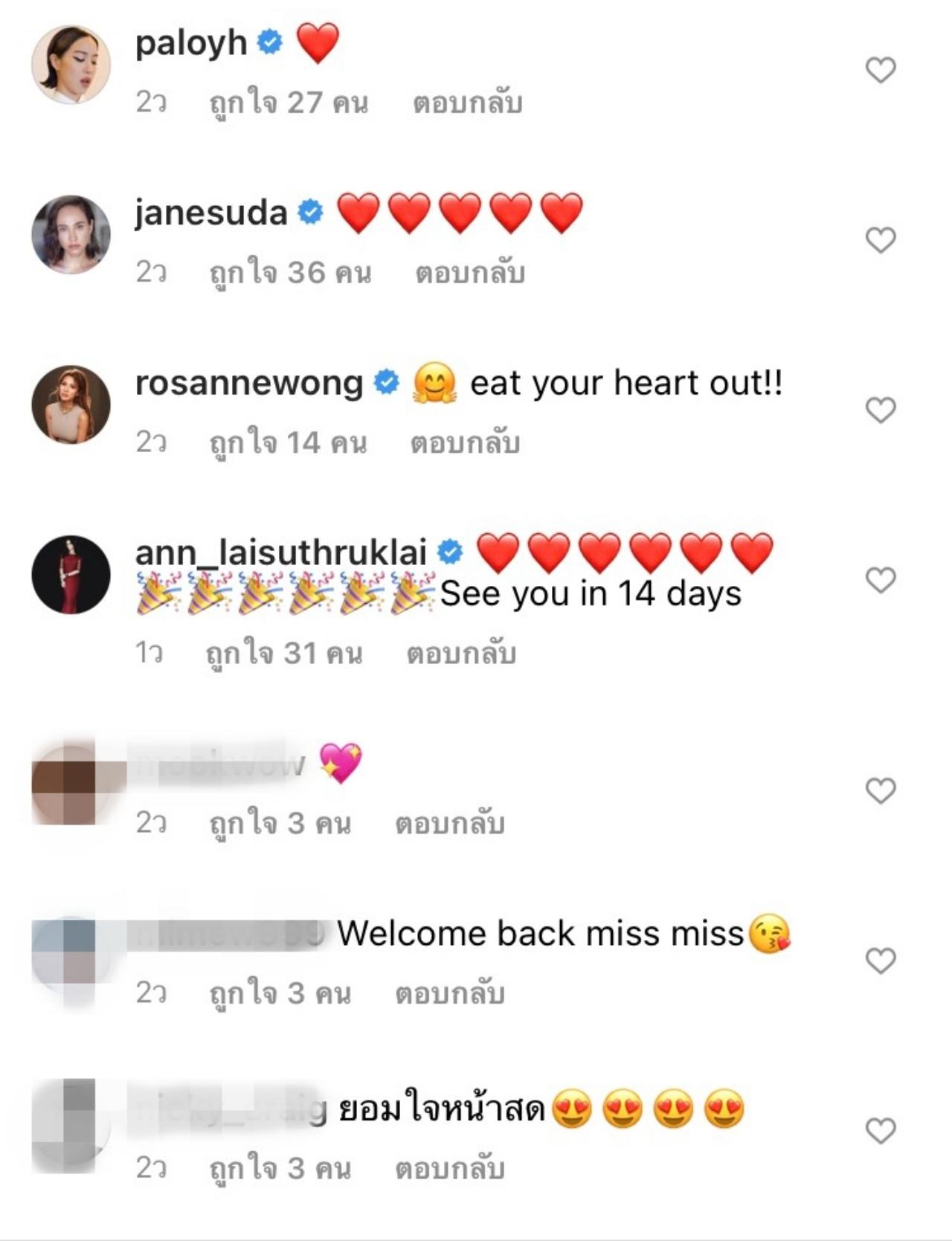Screen dimensions: 952x1241
Task: View 31 likes on 'See you in 14 days'
Action: 284,654
